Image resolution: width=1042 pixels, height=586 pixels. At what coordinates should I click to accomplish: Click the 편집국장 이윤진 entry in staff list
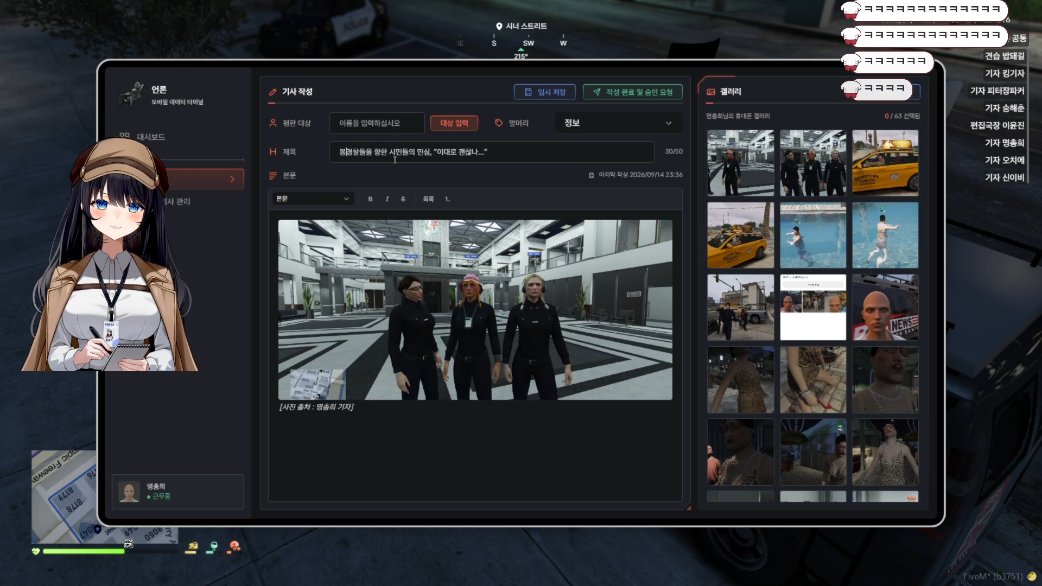click(x=997, y=125)
